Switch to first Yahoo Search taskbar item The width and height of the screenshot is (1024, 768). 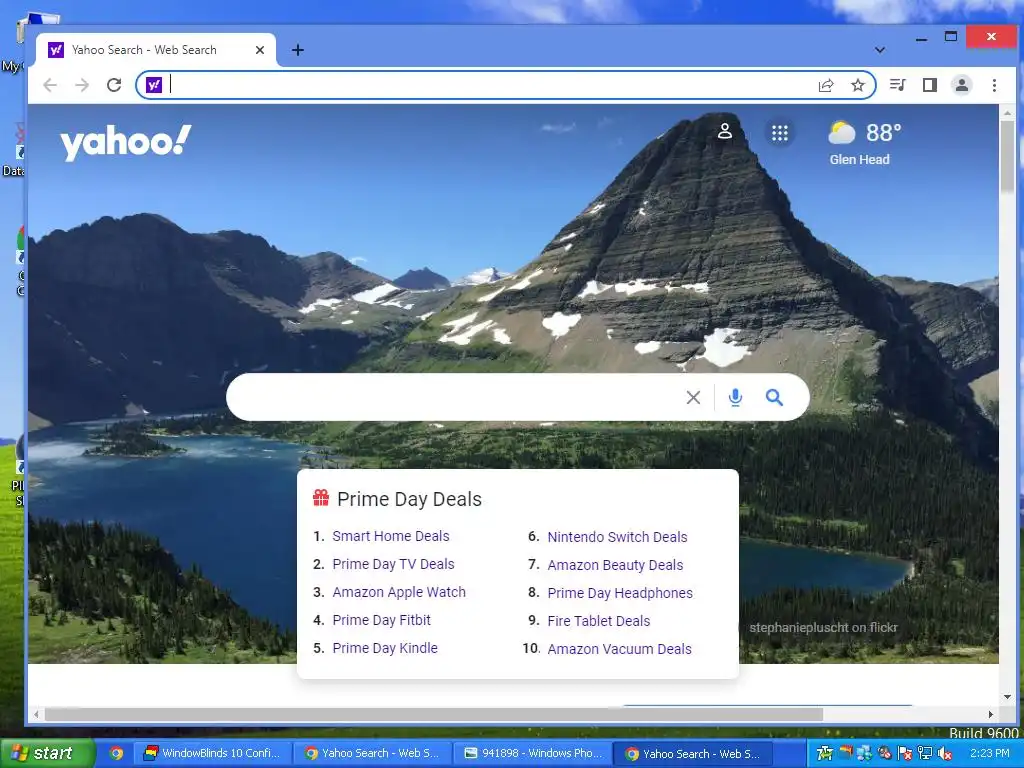pyautogui.click(x=372, y=753)
